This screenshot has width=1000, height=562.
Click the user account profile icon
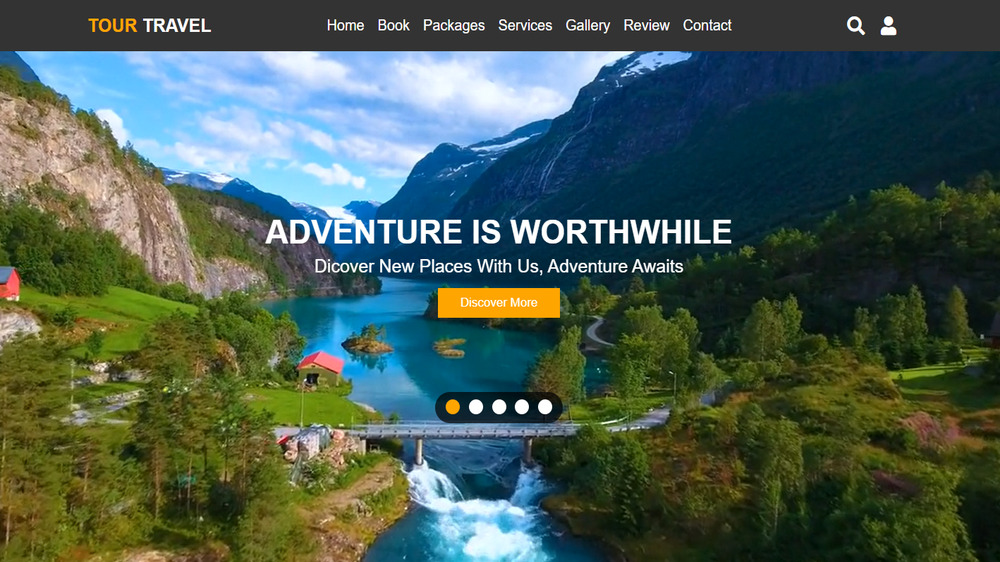(888, 26)
